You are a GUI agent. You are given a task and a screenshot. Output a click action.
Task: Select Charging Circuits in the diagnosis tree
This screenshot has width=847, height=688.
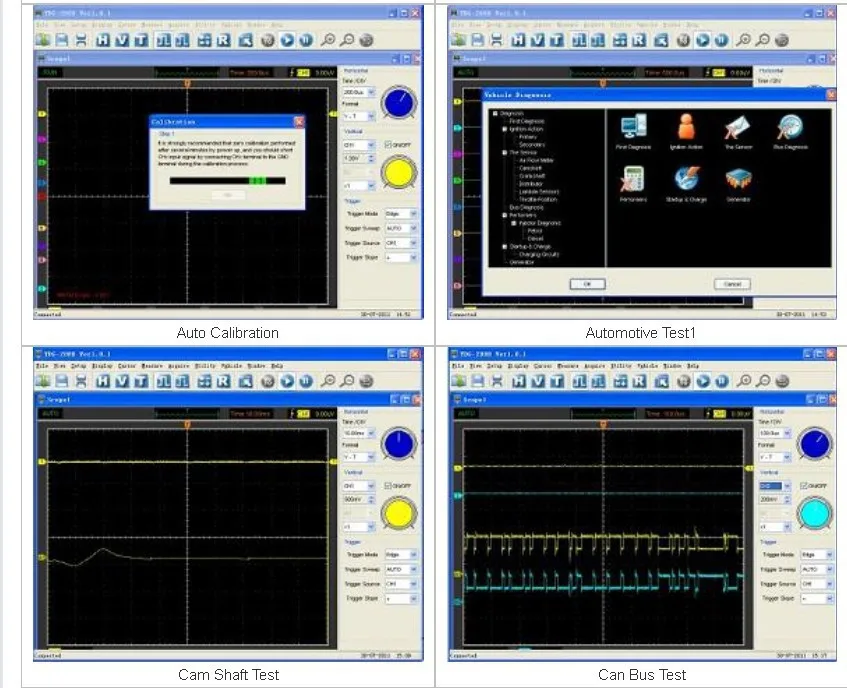coord(539,254)
